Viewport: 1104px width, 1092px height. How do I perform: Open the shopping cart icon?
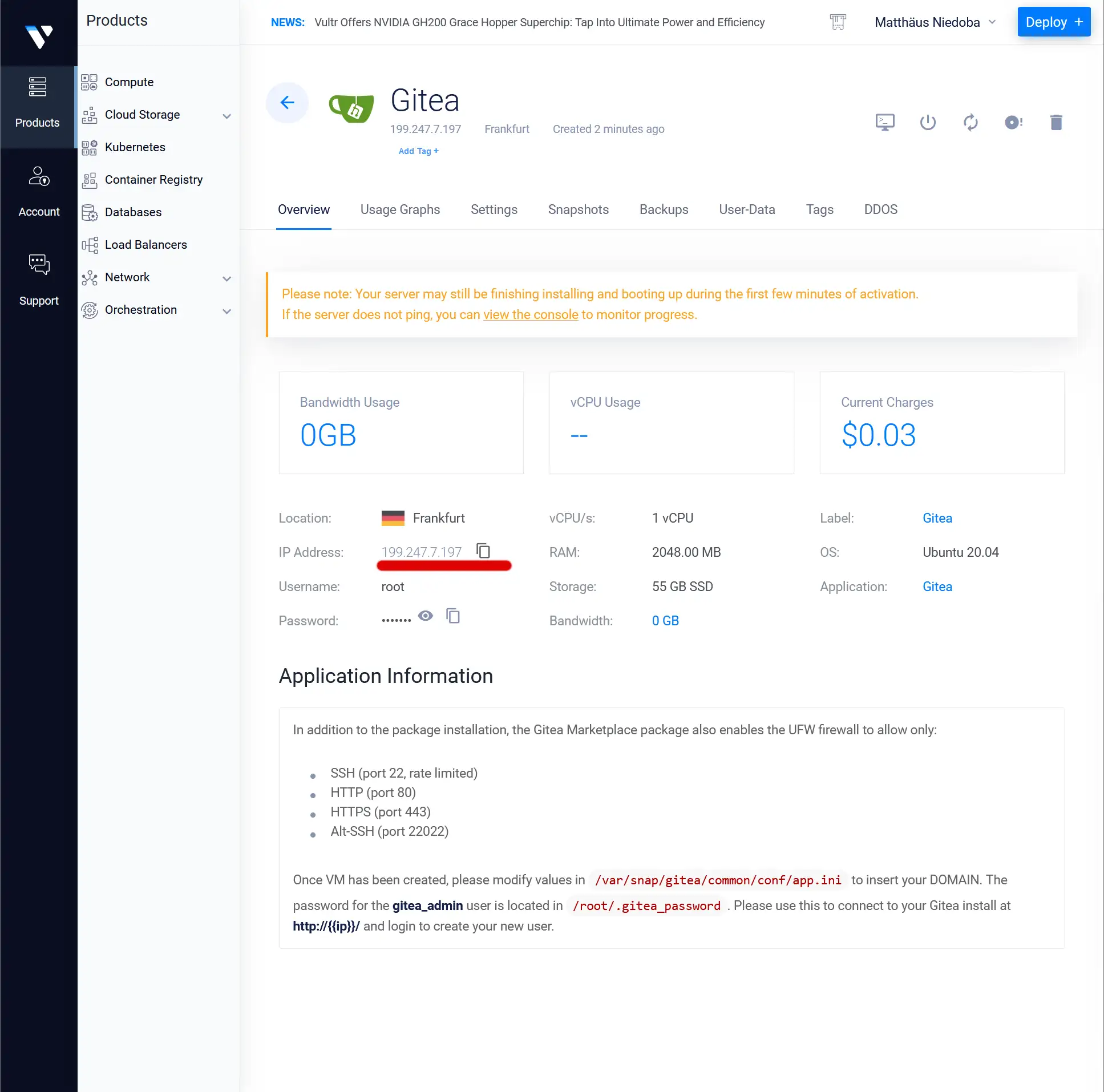click(x=838, y=22)
